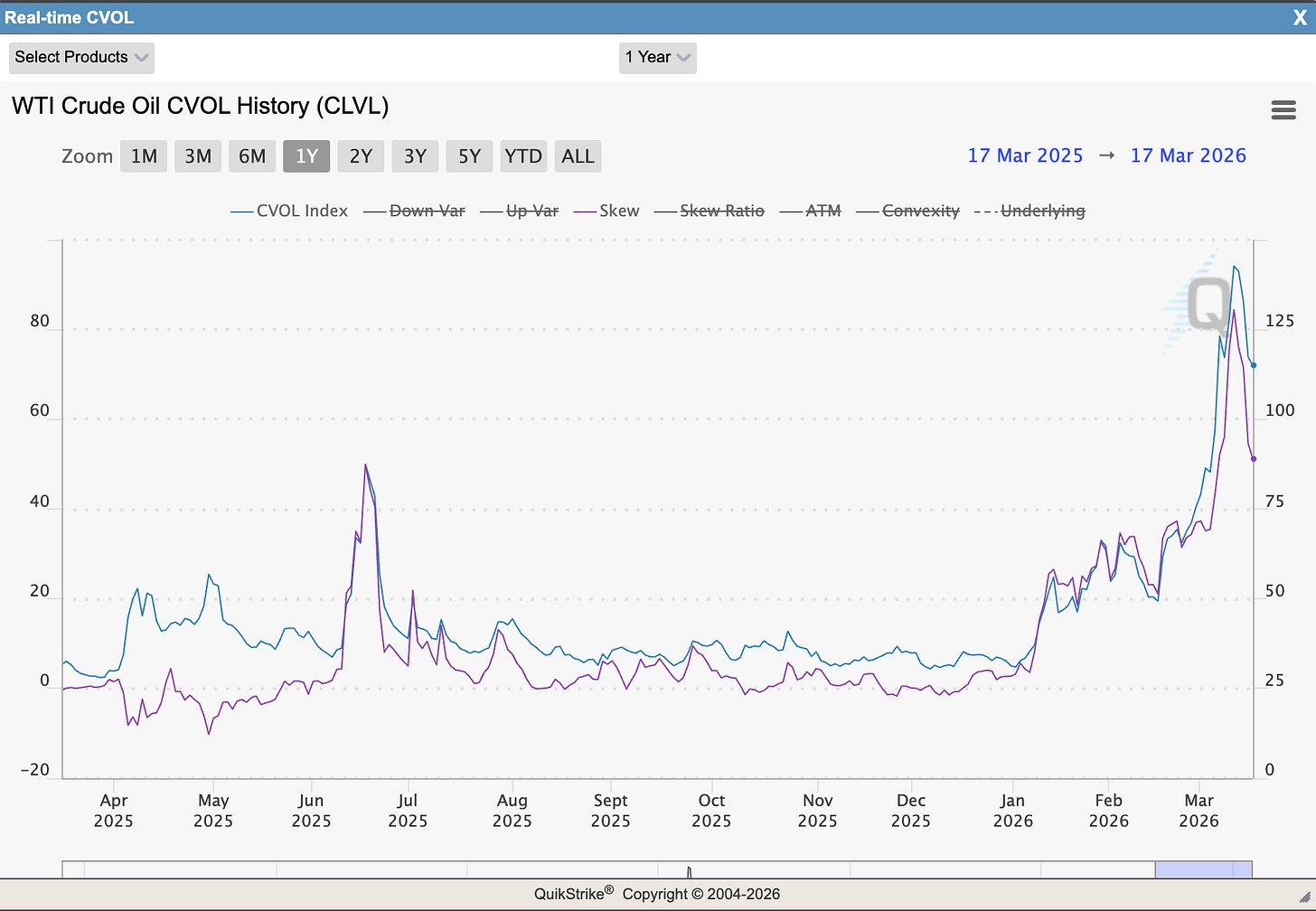This screenshot has width=1316, height=911.
Task: Show the Underlying series
Action: pos(1030,211)
